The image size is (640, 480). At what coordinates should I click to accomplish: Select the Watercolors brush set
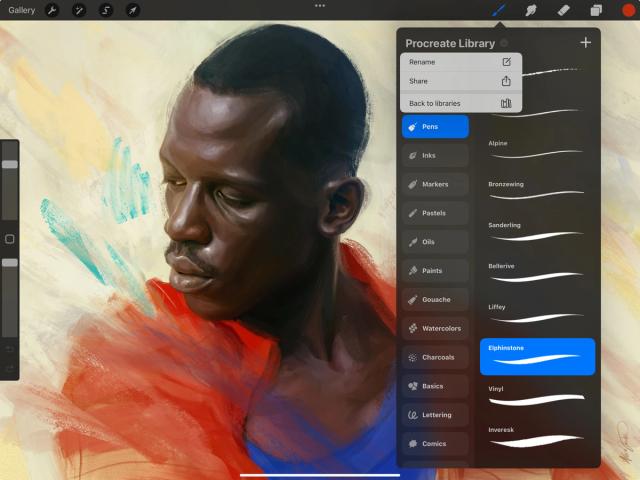tap(435, 329)
